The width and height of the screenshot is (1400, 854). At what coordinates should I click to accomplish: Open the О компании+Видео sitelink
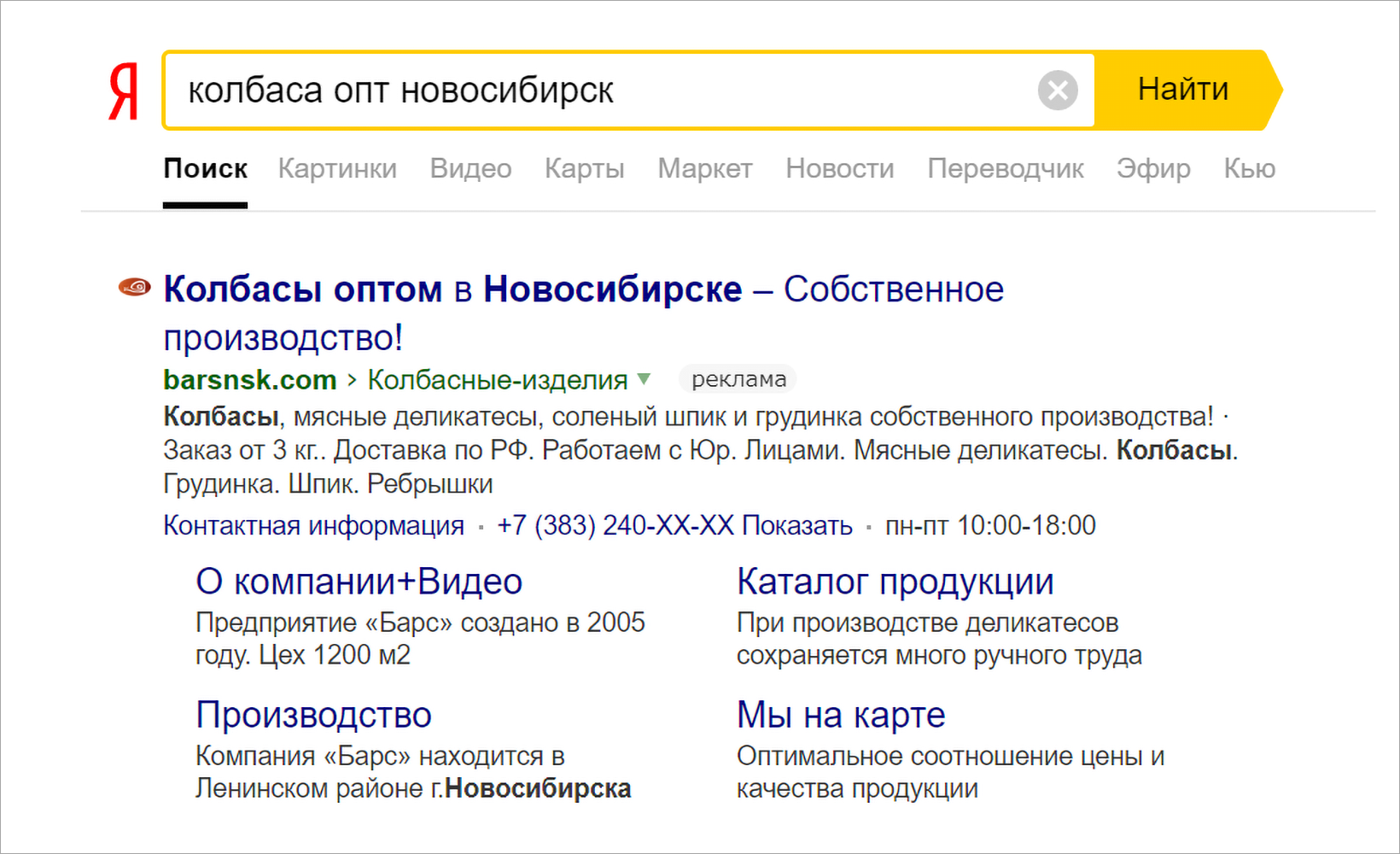359,582
